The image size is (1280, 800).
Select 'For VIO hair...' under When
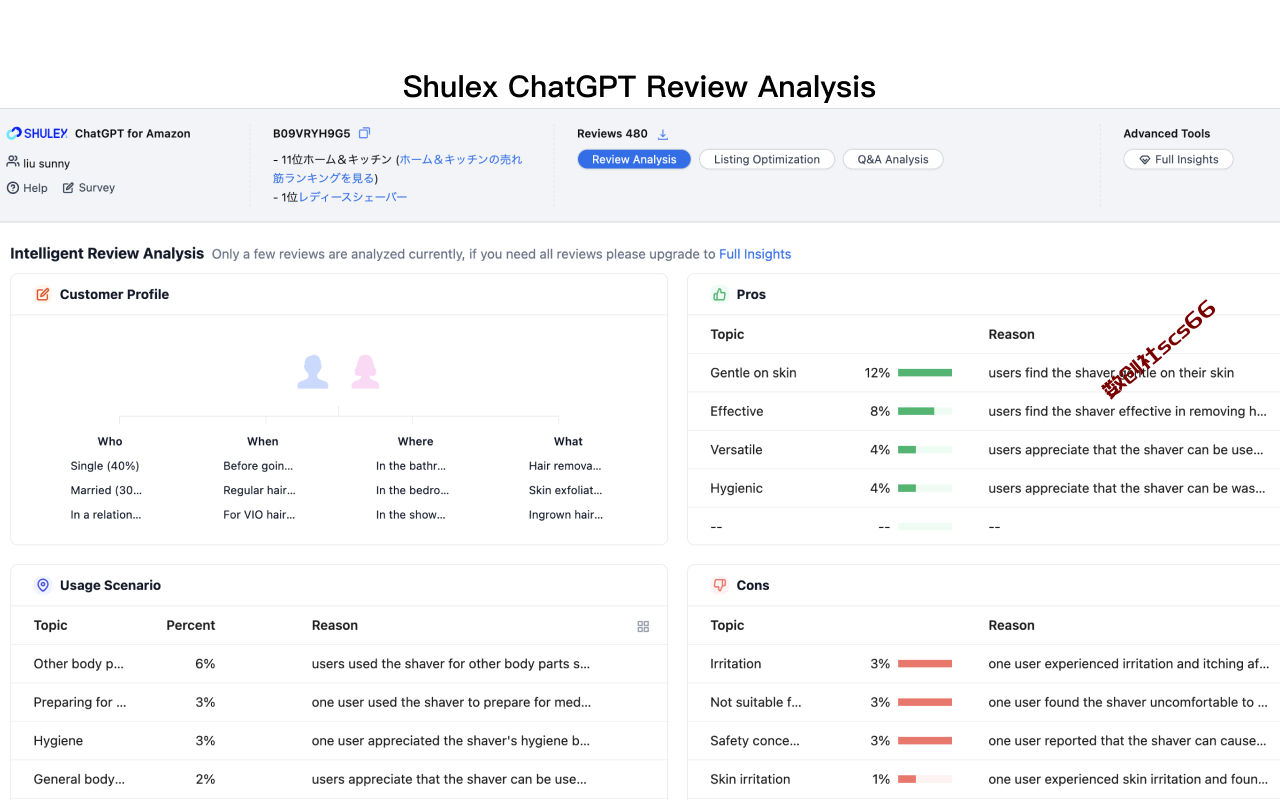point(259,515)
